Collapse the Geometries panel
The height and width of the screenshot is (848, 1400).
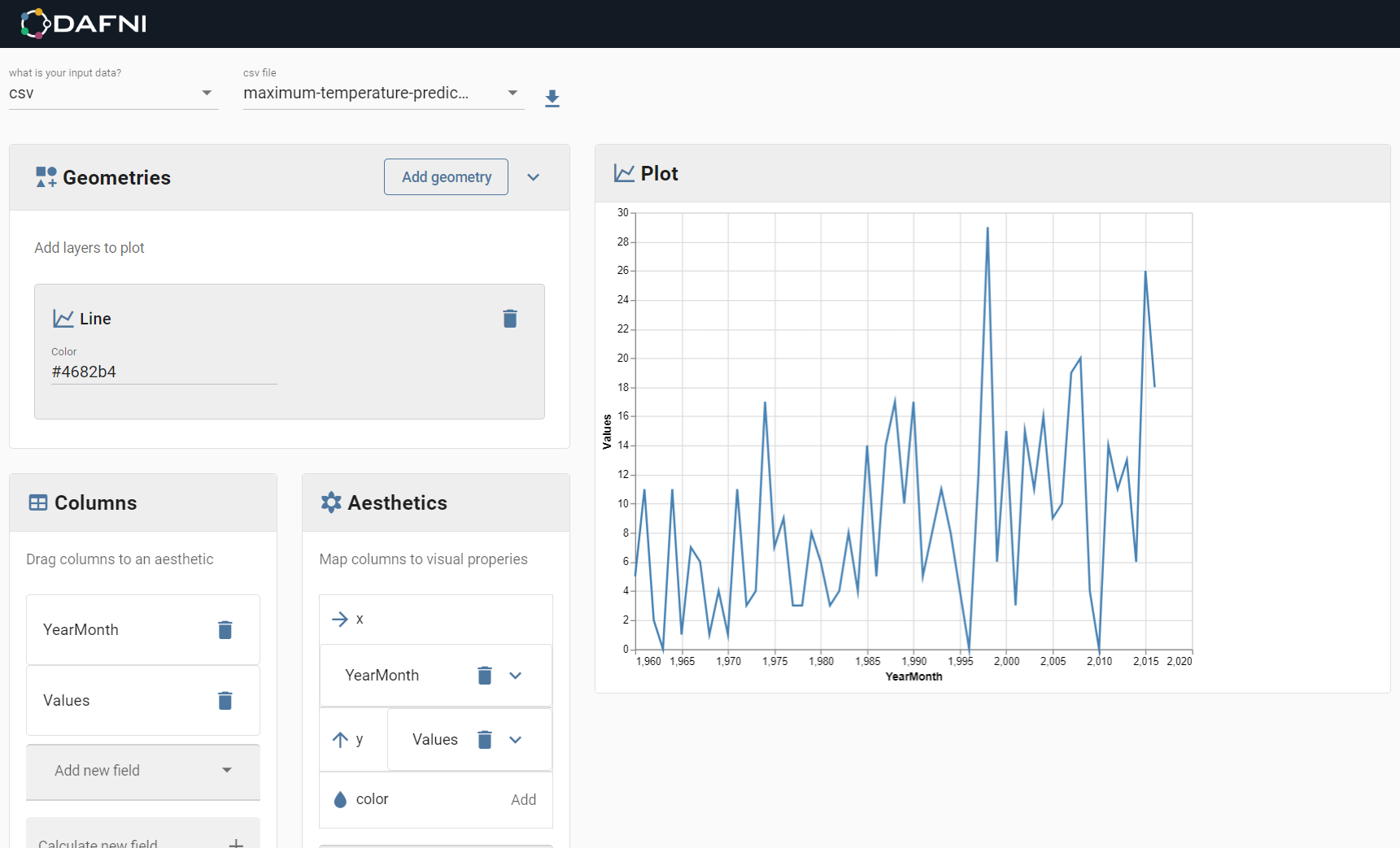[534, 176]
